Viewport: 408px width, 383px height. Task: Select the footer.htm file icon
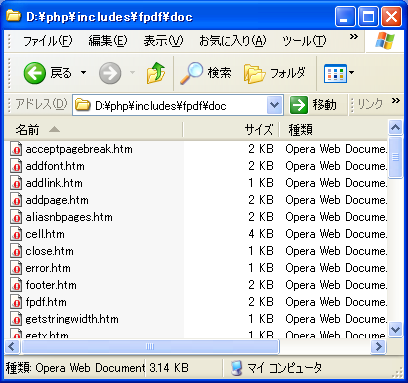pyautogui.click(x=16, y=285)
